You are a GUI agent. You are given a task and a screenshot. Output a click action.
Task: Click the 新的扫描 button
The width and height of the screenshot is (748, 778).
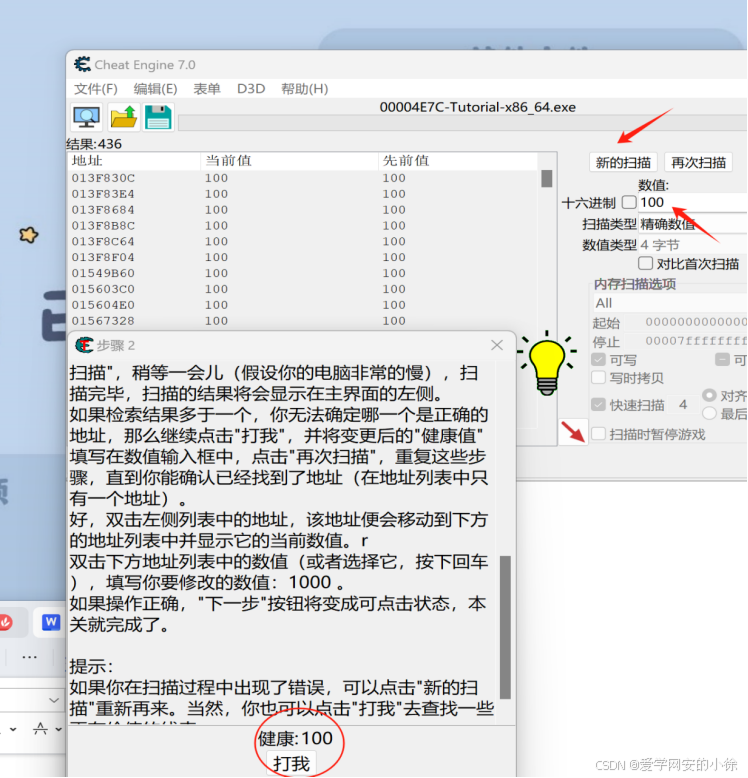click(623, 162)
